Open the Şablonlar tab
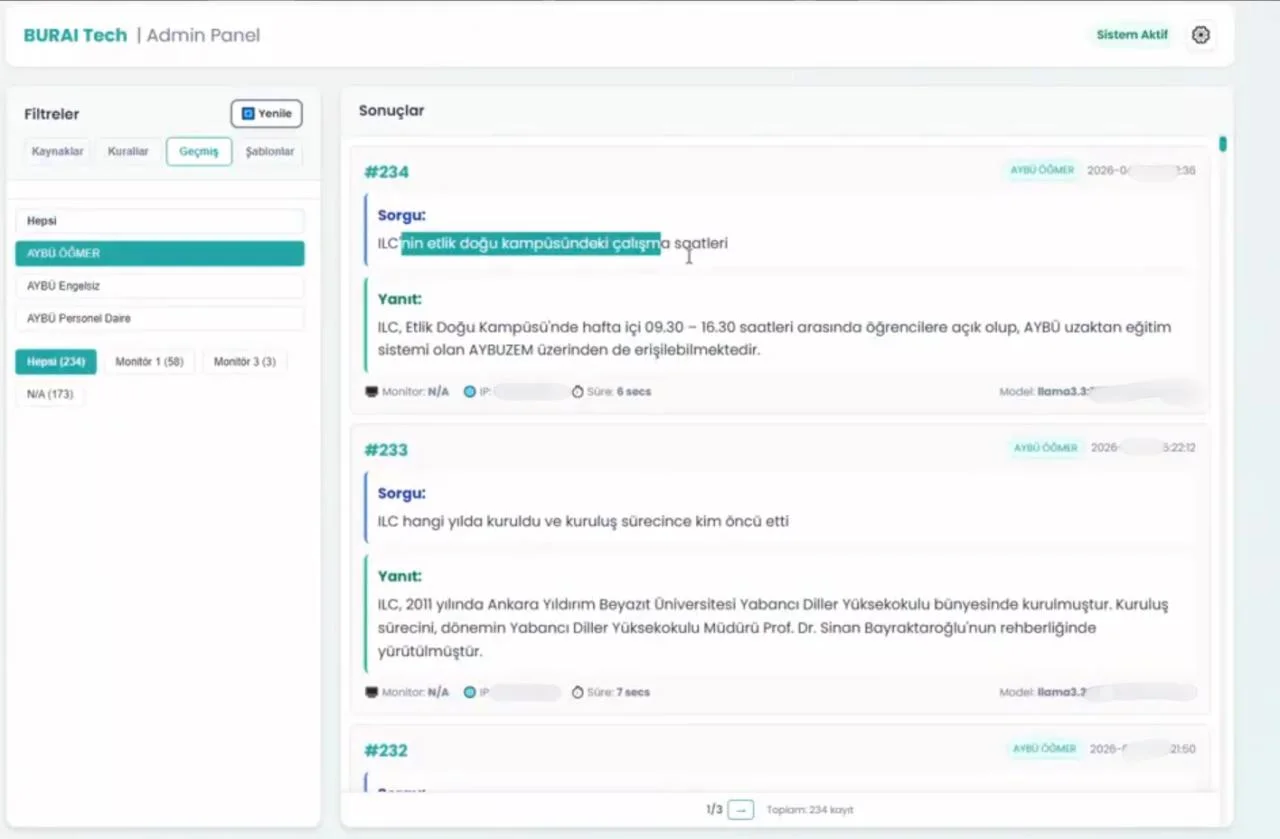The image size is (1280, 839). 270,152
